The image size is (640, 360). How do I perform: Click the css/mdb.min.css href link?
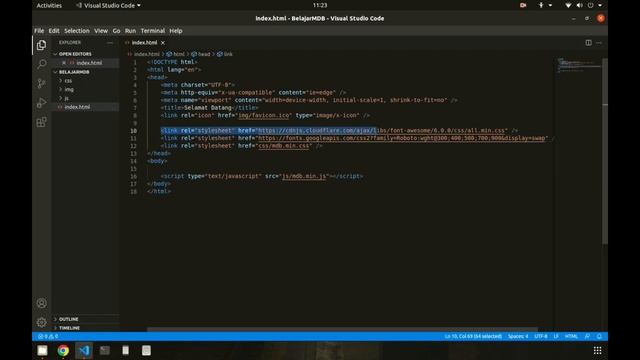(x=284, y=146)
